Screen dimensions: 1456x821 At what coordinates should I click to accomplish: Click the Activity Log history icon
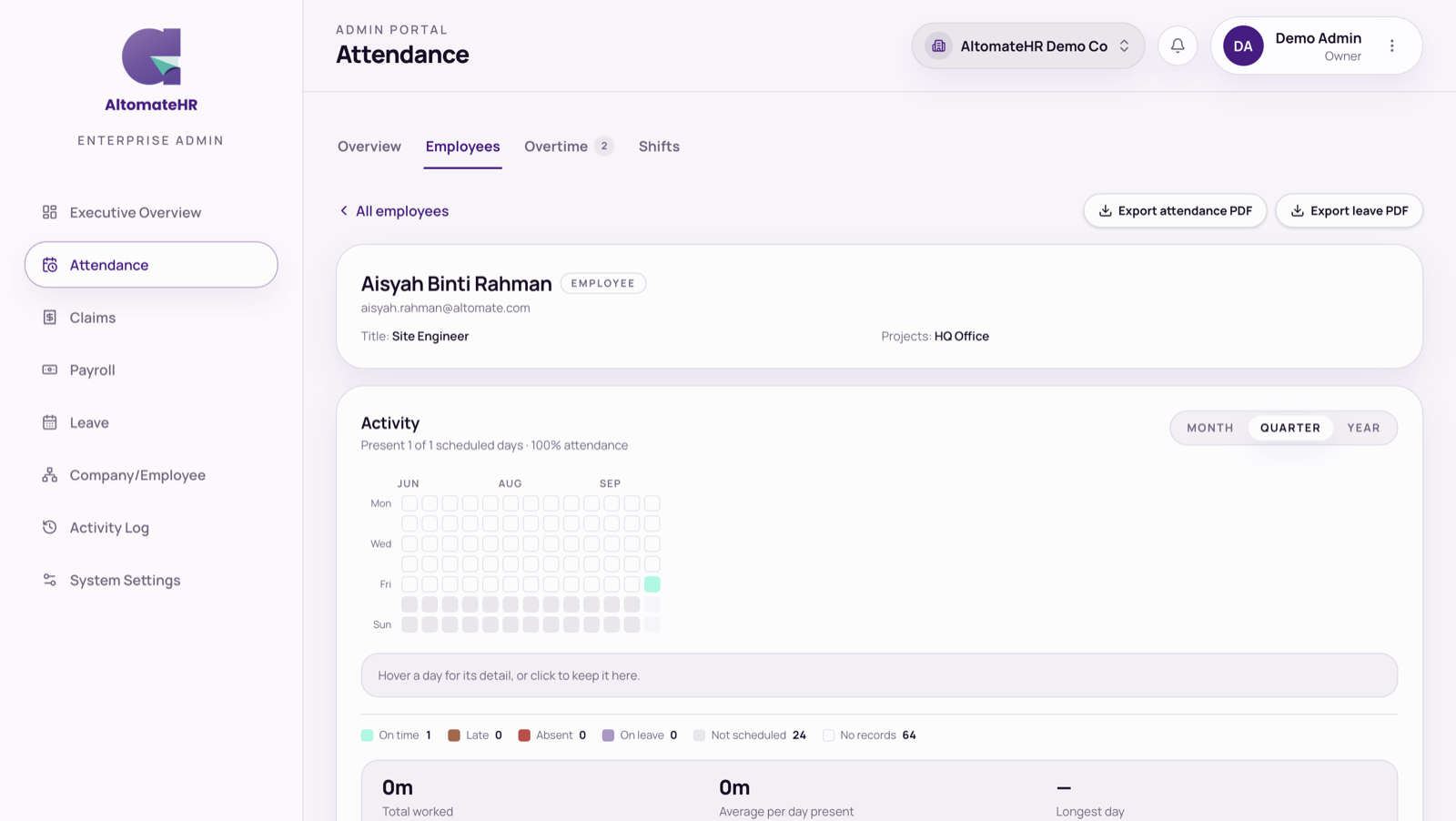pyautogui.click(x=50, y=527)
